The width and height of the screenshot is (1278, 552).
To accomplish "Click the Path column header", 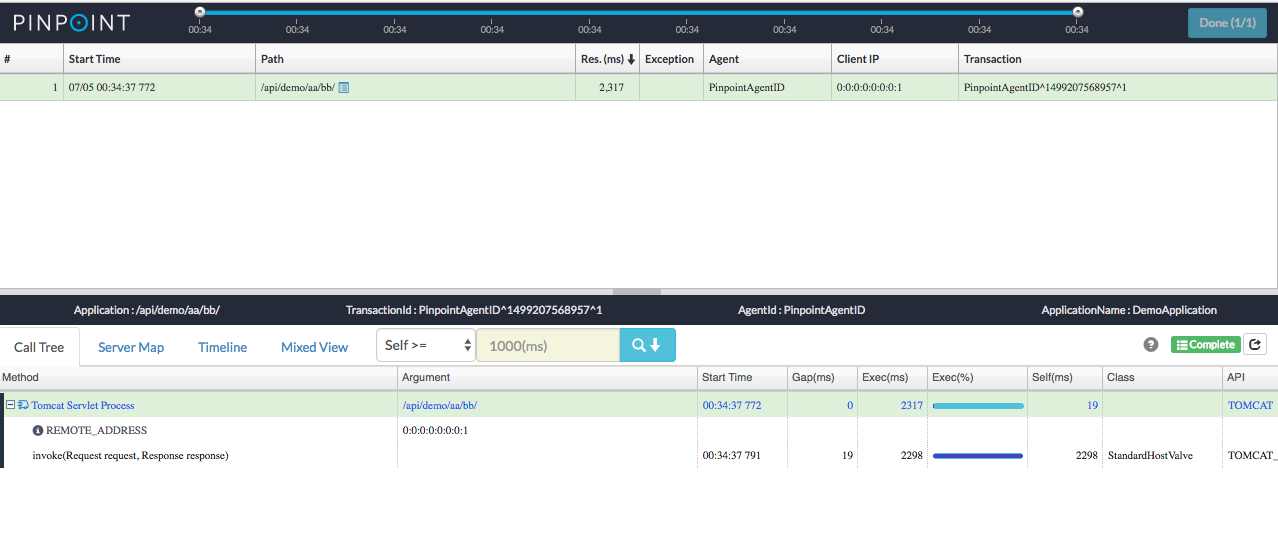I will point(416,59).
